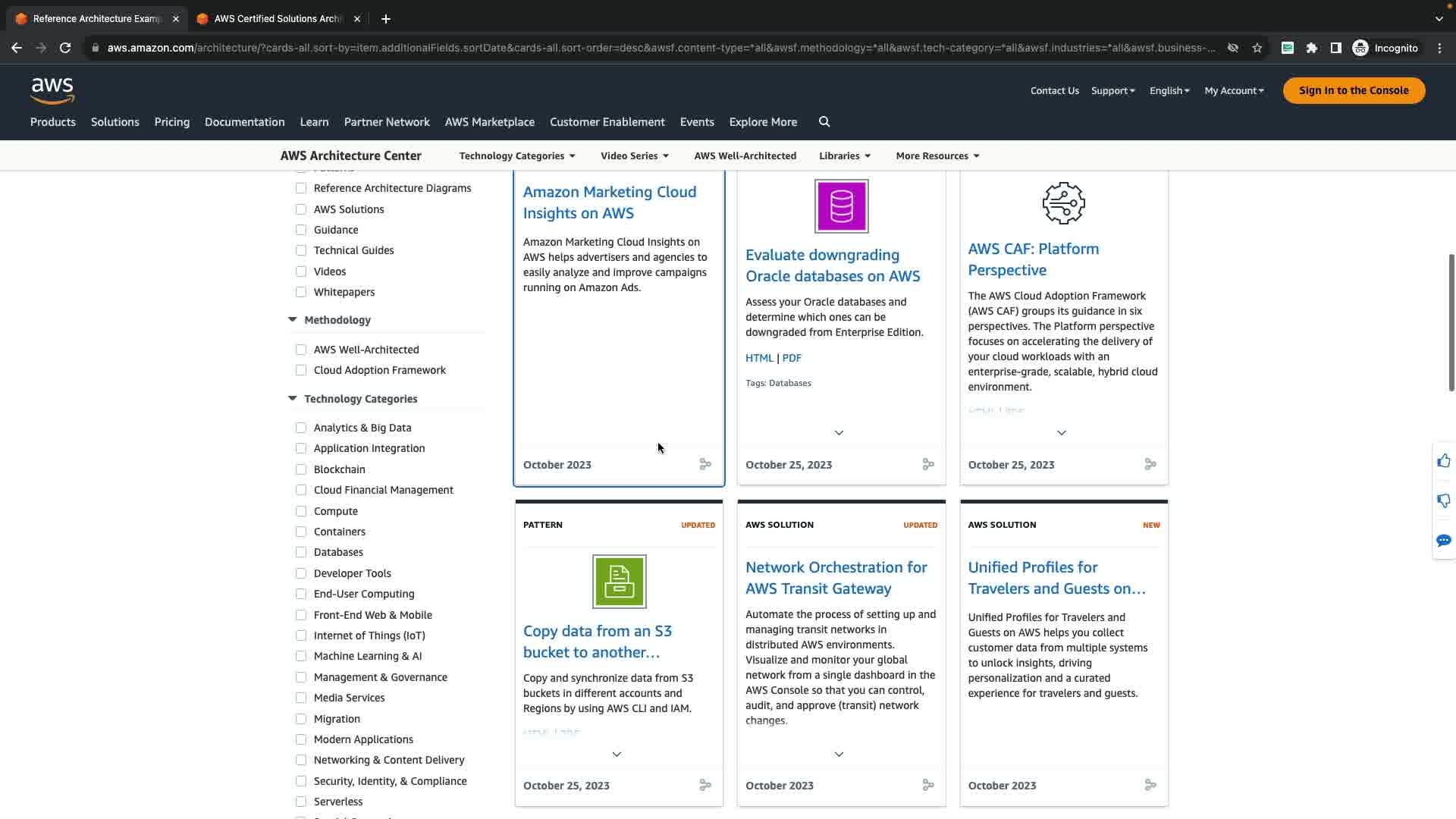Tick the Machine Learning & AI checkbox
1456x819 pixels.
click(301, 656)
